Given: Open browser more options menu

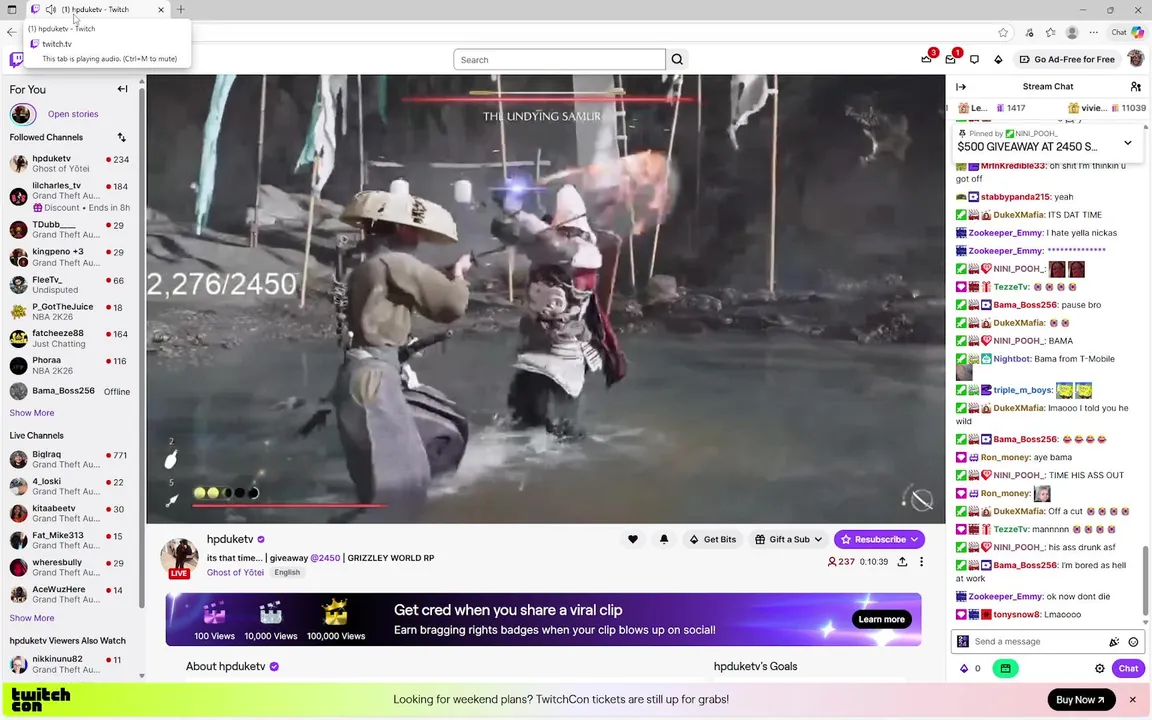Looking at the screenshot, I should click(x=1094, y=32).
